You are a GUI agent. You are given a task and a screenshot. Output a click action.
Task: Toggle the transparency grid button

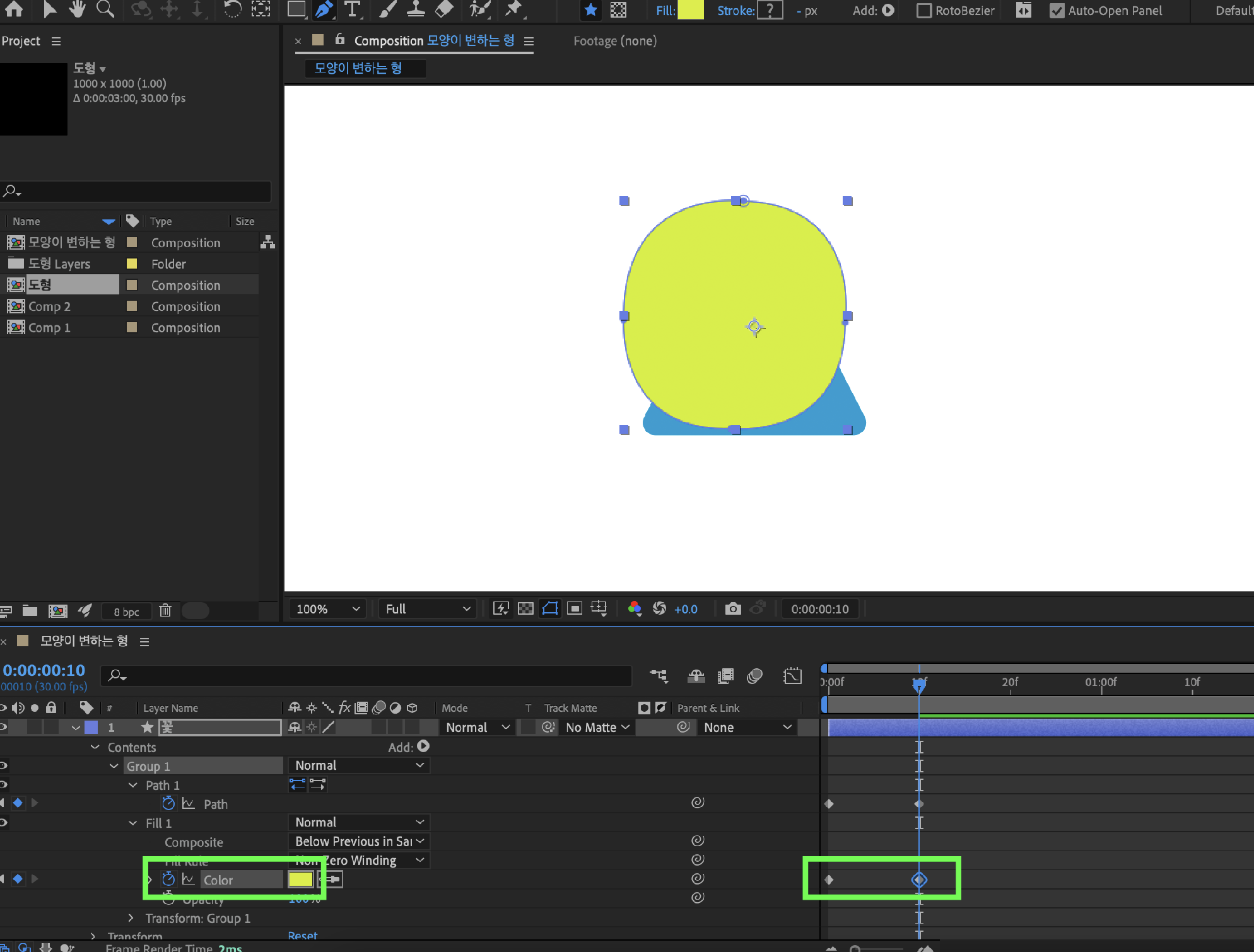pos(525,608)
